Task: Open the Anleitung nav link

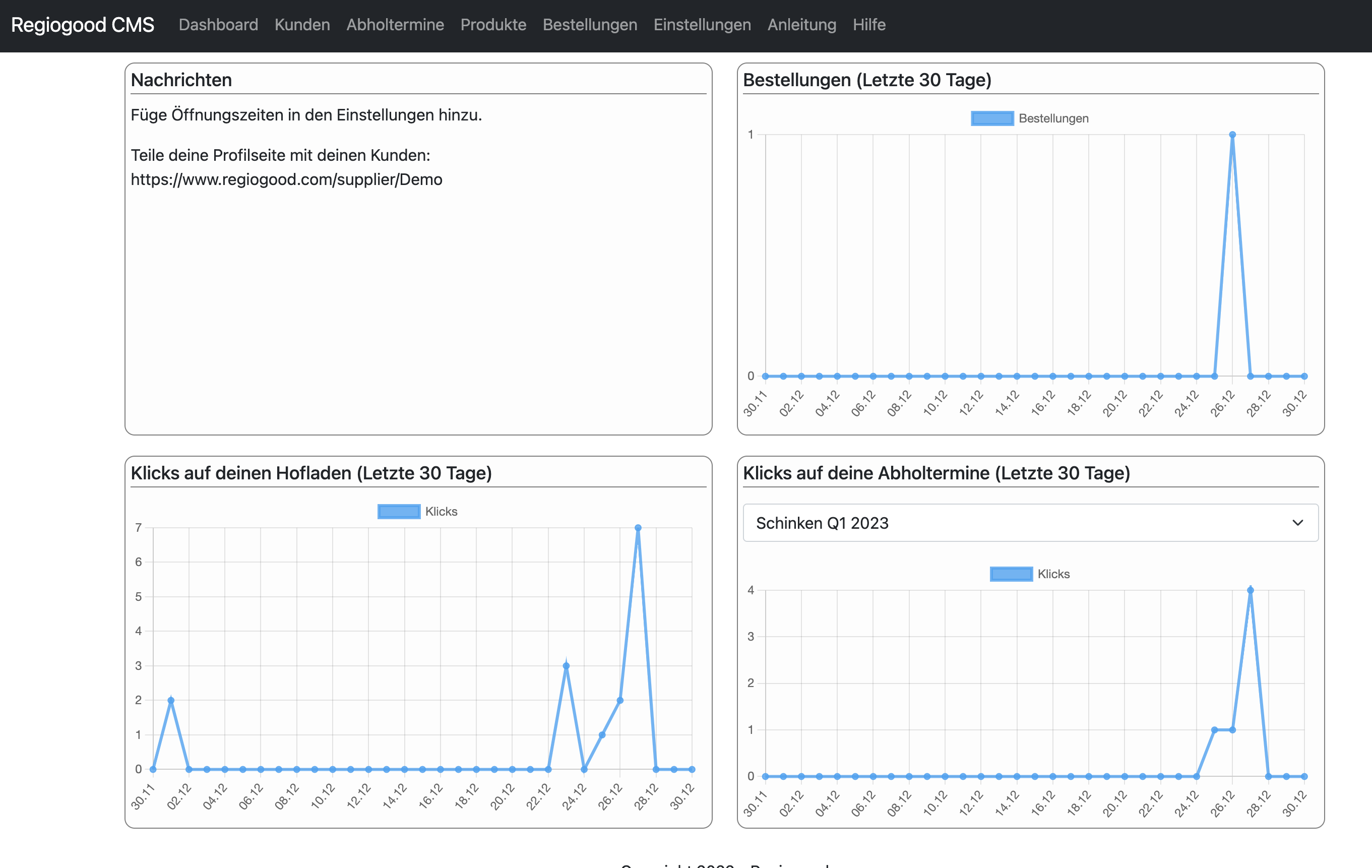Action: [801, 25]
